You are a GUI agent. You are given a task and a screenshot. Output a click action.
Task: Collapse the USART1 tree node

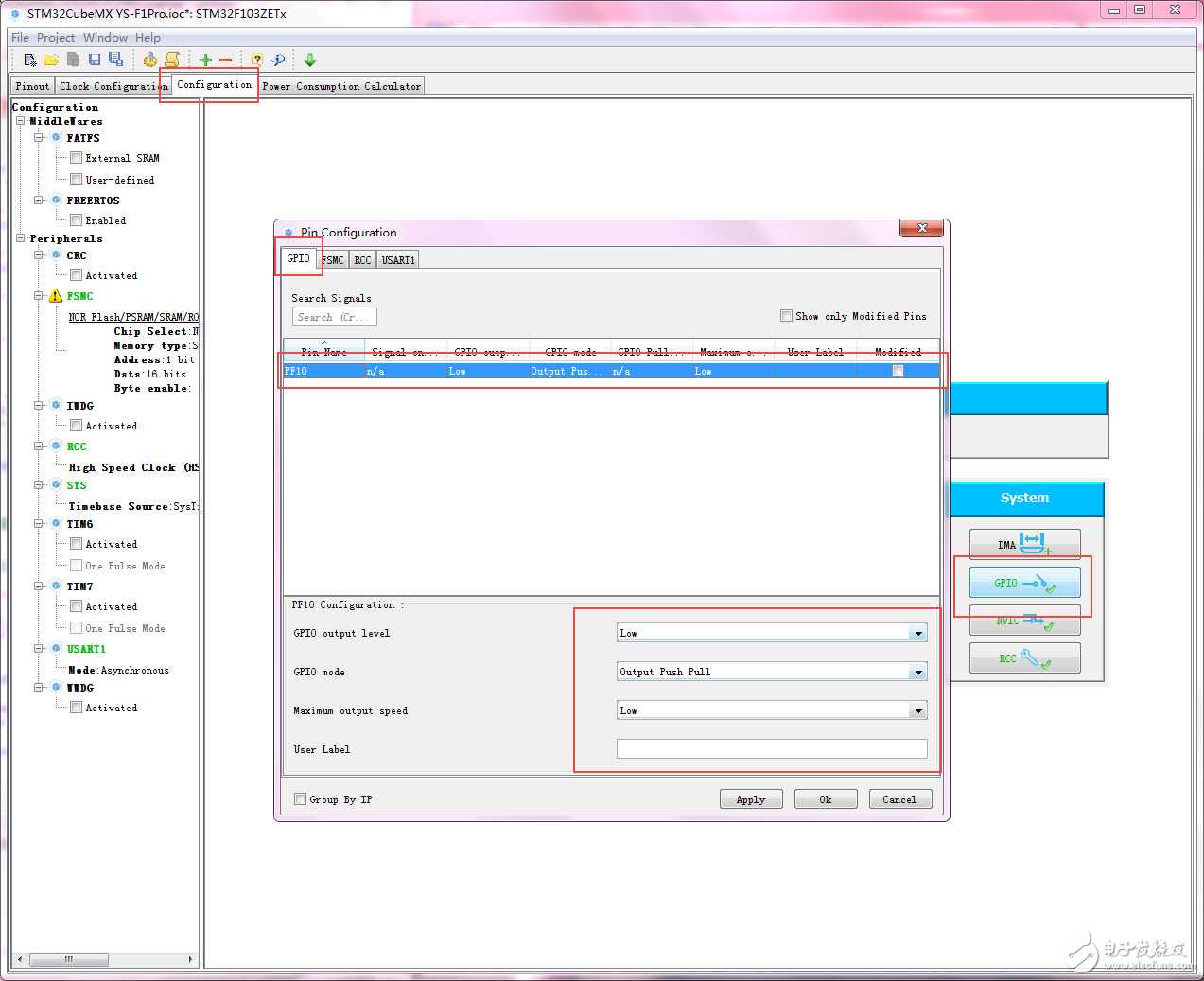tap(39, 648)
